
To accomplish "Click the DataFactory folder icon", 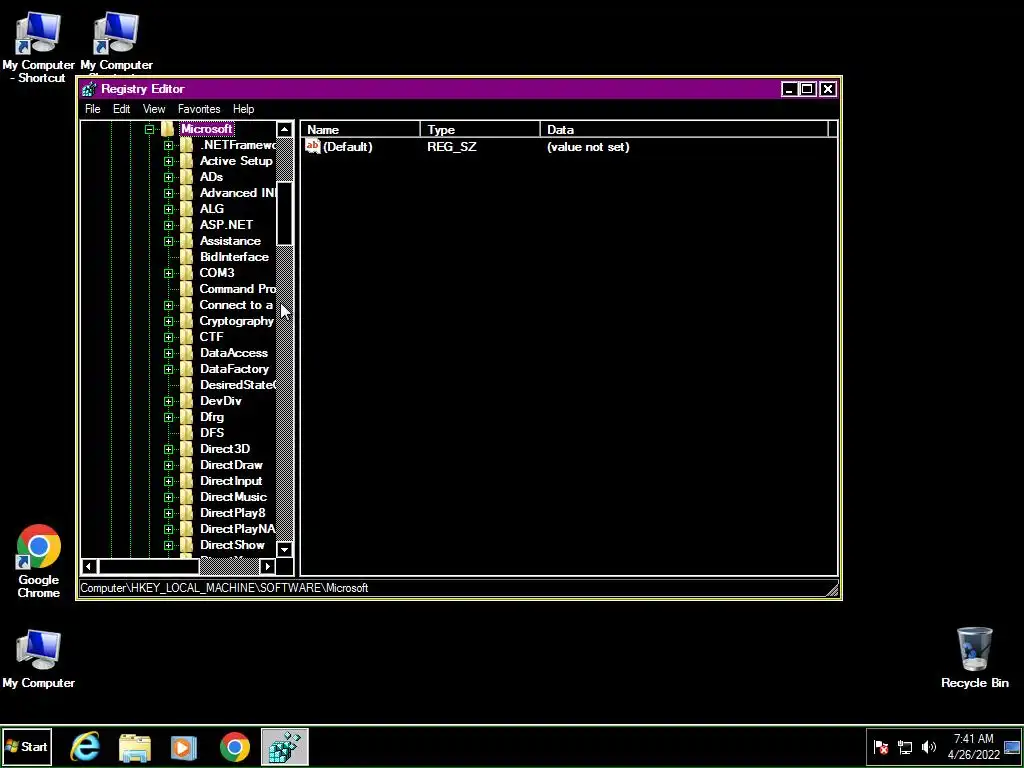I will click(x=186, y=369).
